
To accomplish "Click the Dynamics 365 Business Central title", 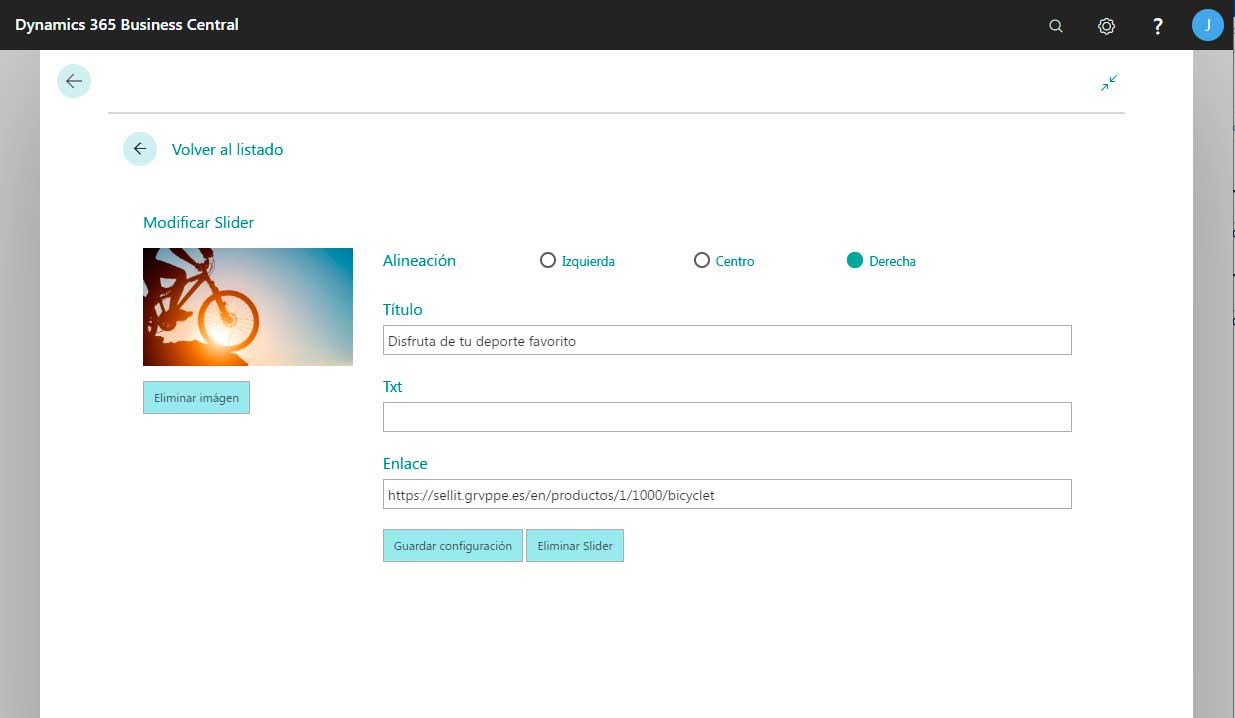I will (127, 24).
